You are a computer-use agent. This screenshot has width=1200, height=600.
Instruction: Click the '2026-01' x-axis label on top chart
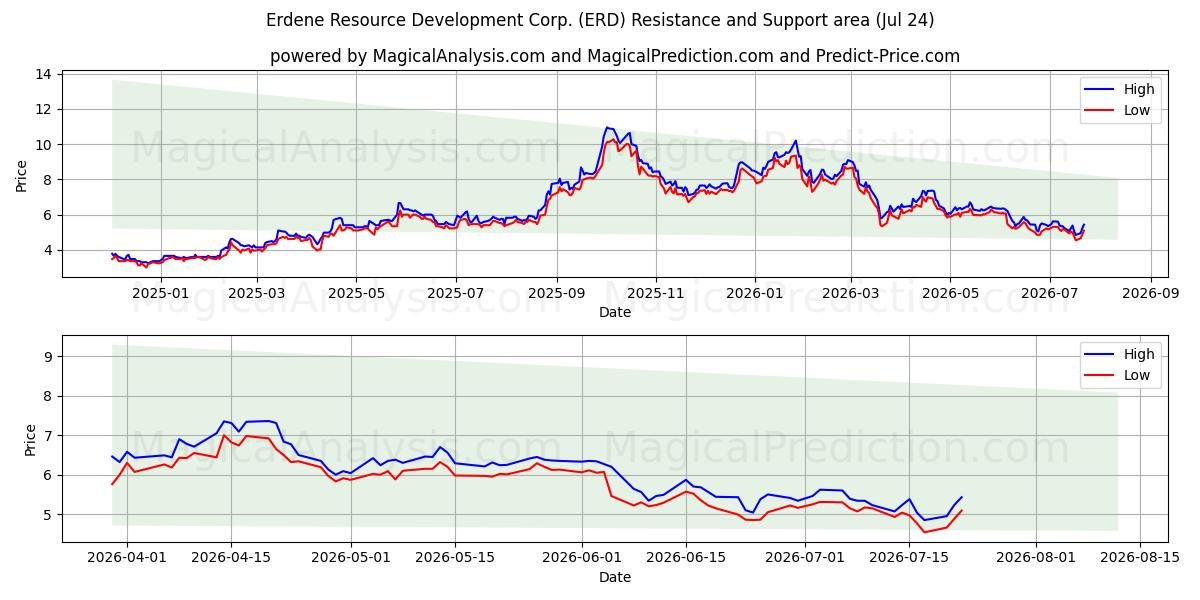pos(755,294)
